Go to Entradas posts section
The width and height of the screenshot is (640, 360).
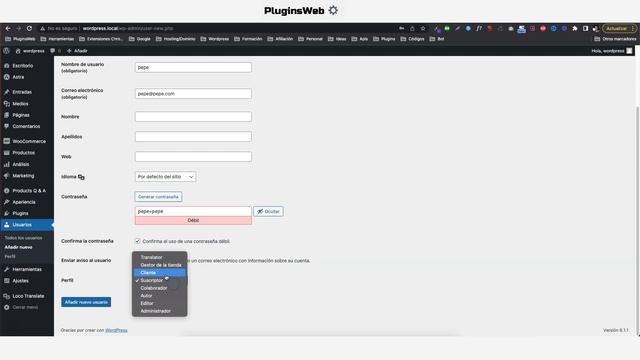(22, 92)
